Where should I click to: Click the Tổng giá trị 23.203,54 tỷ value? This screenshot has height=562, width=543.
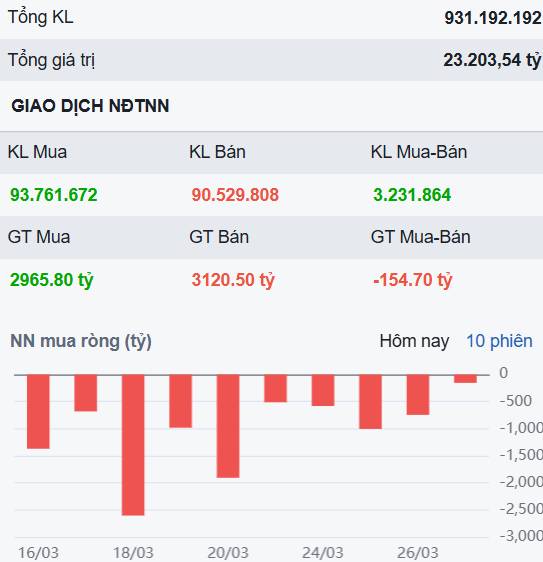tap(492, 60)
